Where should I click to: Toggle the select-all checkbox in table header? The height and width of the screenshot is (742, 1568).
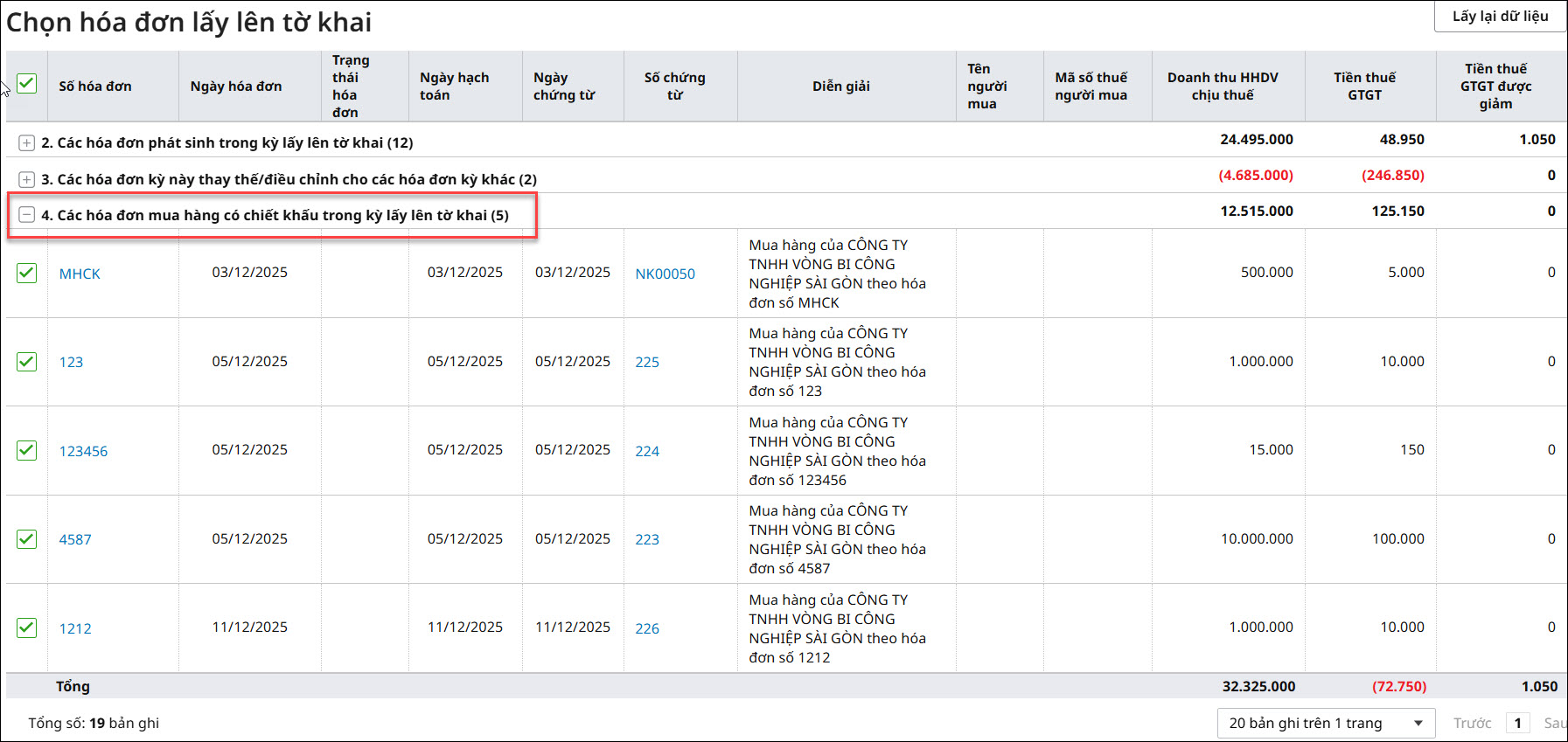point(27,84)
